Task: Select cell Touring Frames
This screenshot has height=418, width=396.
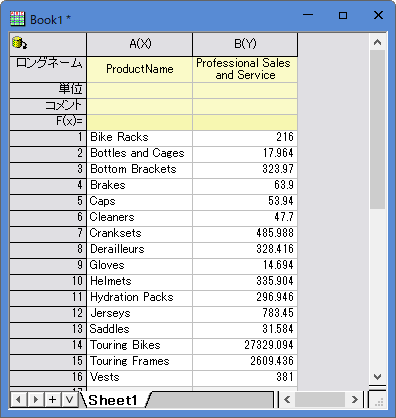Action: [x=140, y=362]
